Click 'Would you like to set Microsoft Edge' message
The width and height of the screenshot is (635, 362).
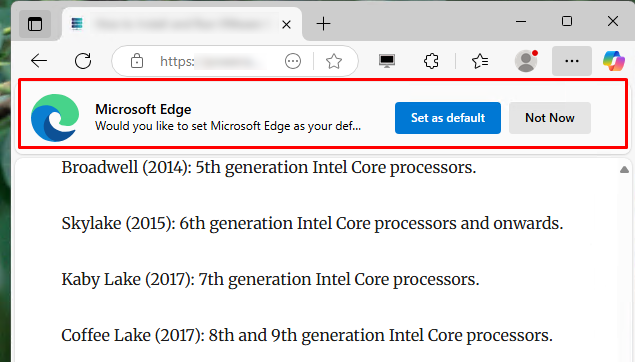228,126
